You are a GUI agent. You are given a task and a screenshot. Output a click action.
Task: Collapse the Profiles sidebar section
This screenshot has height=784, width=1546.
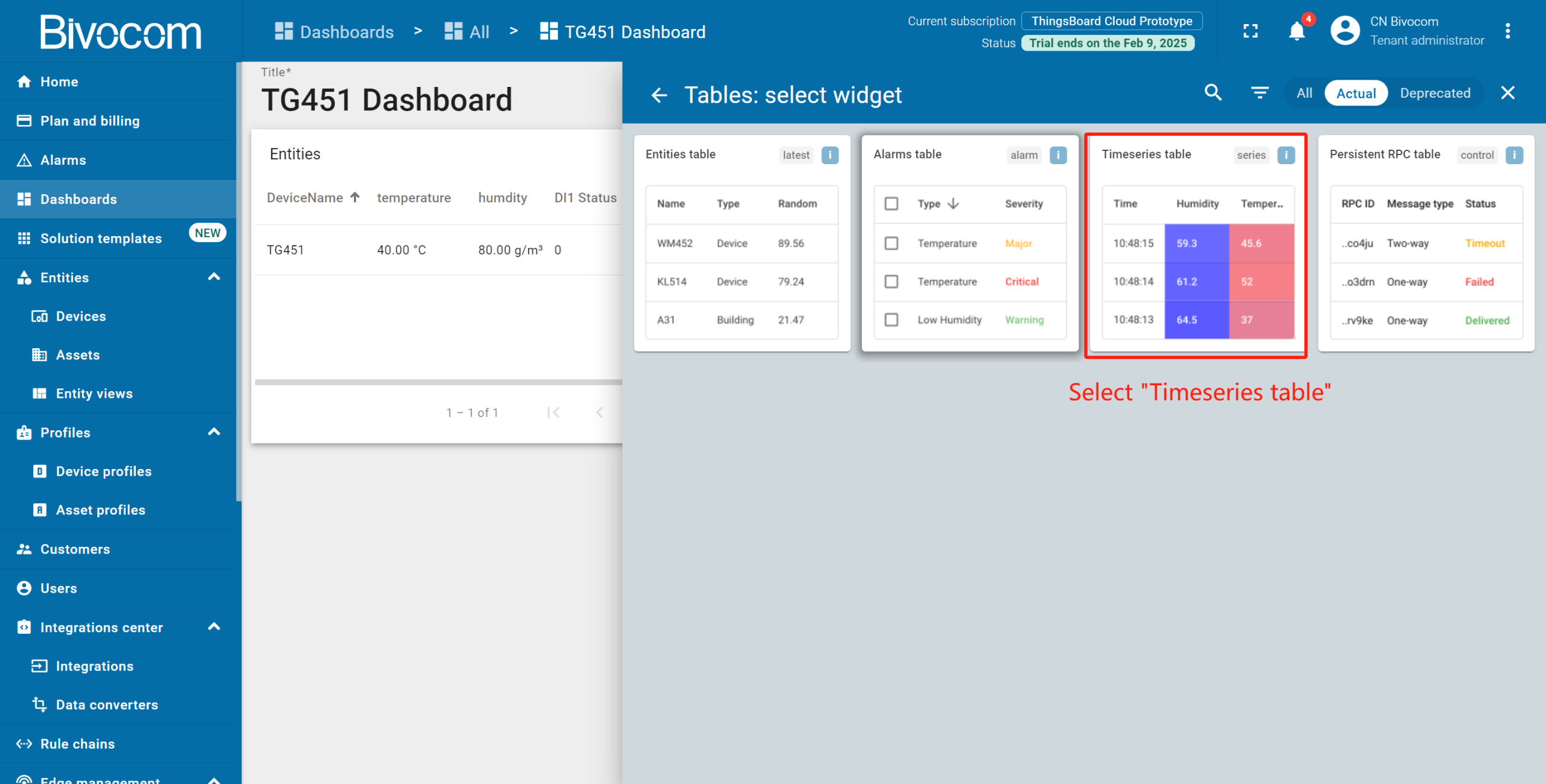click(214, 432)
